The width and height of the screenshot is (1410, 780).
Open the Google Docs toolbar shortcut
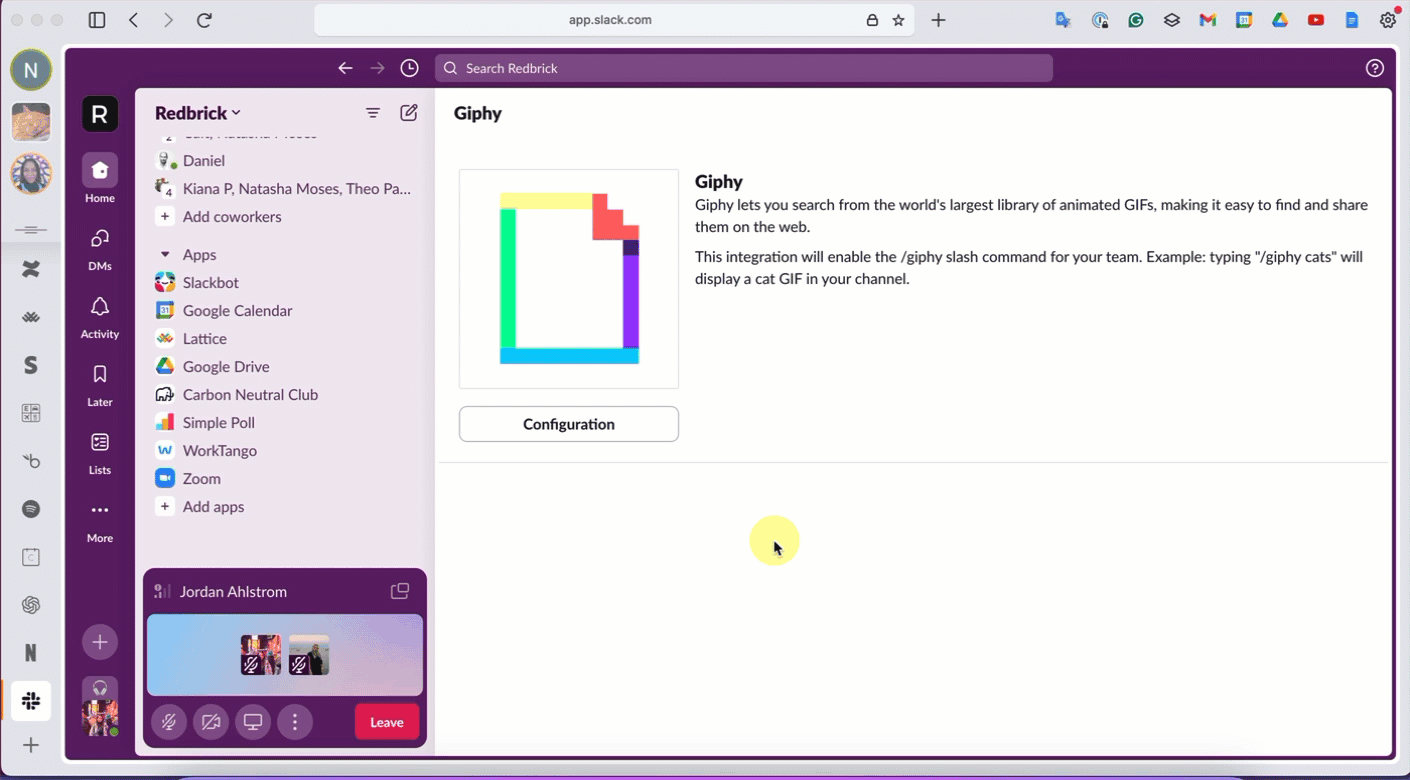pyautogui.click(x=1352, y=20)
